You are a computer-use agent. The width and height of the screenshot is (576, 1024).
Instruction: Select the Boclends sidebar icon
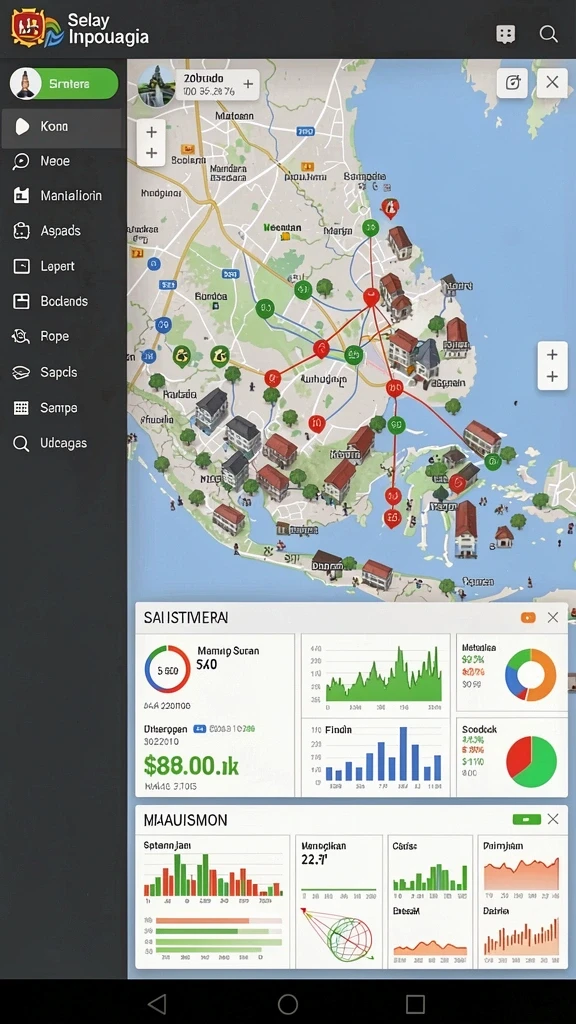pyautogui.click(x=22, y=301)
